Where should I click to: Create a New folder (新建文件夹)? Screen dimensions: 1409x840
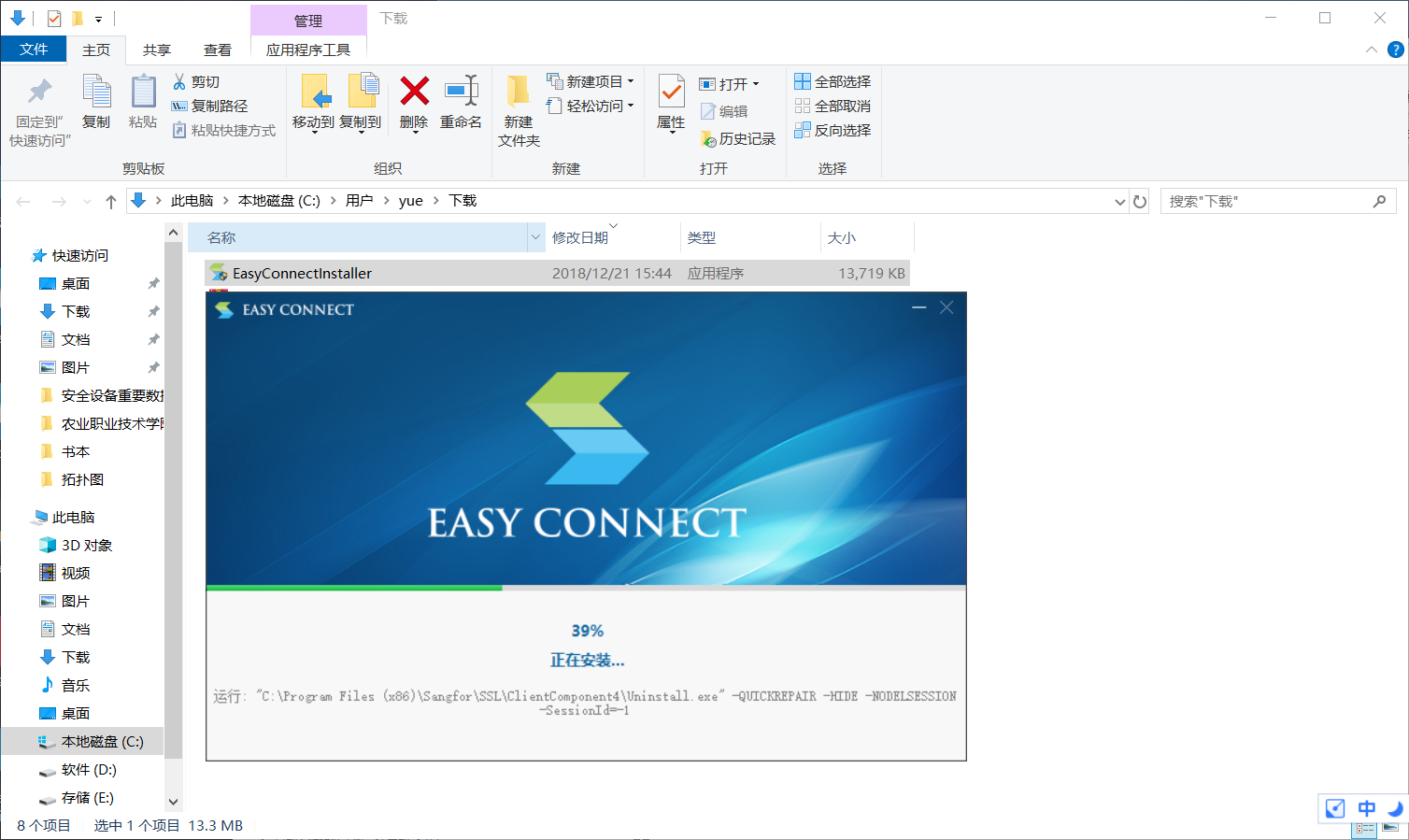coord(519,111)
